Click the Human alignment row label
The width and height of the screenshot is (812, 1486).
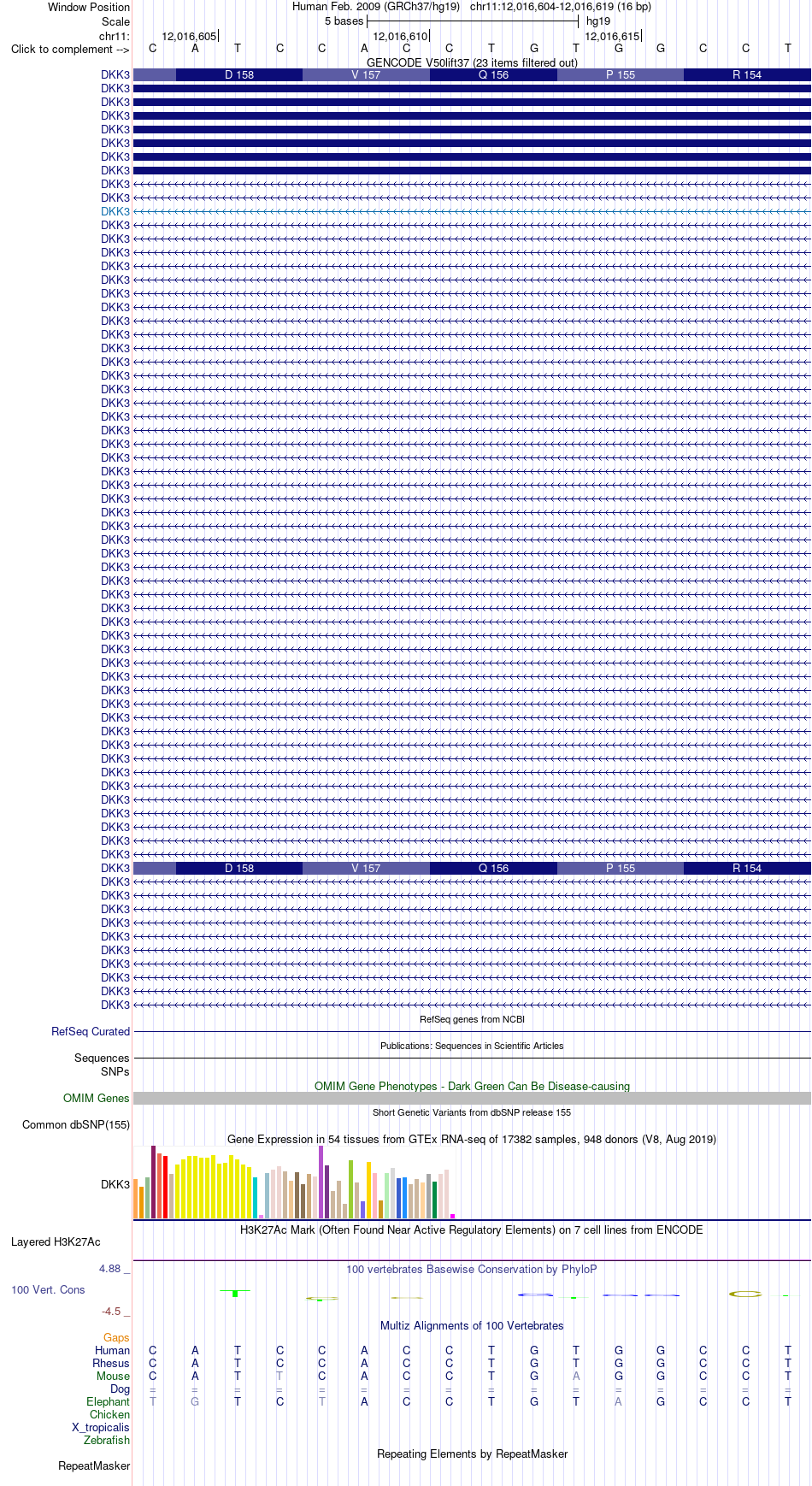point(112,1350)
